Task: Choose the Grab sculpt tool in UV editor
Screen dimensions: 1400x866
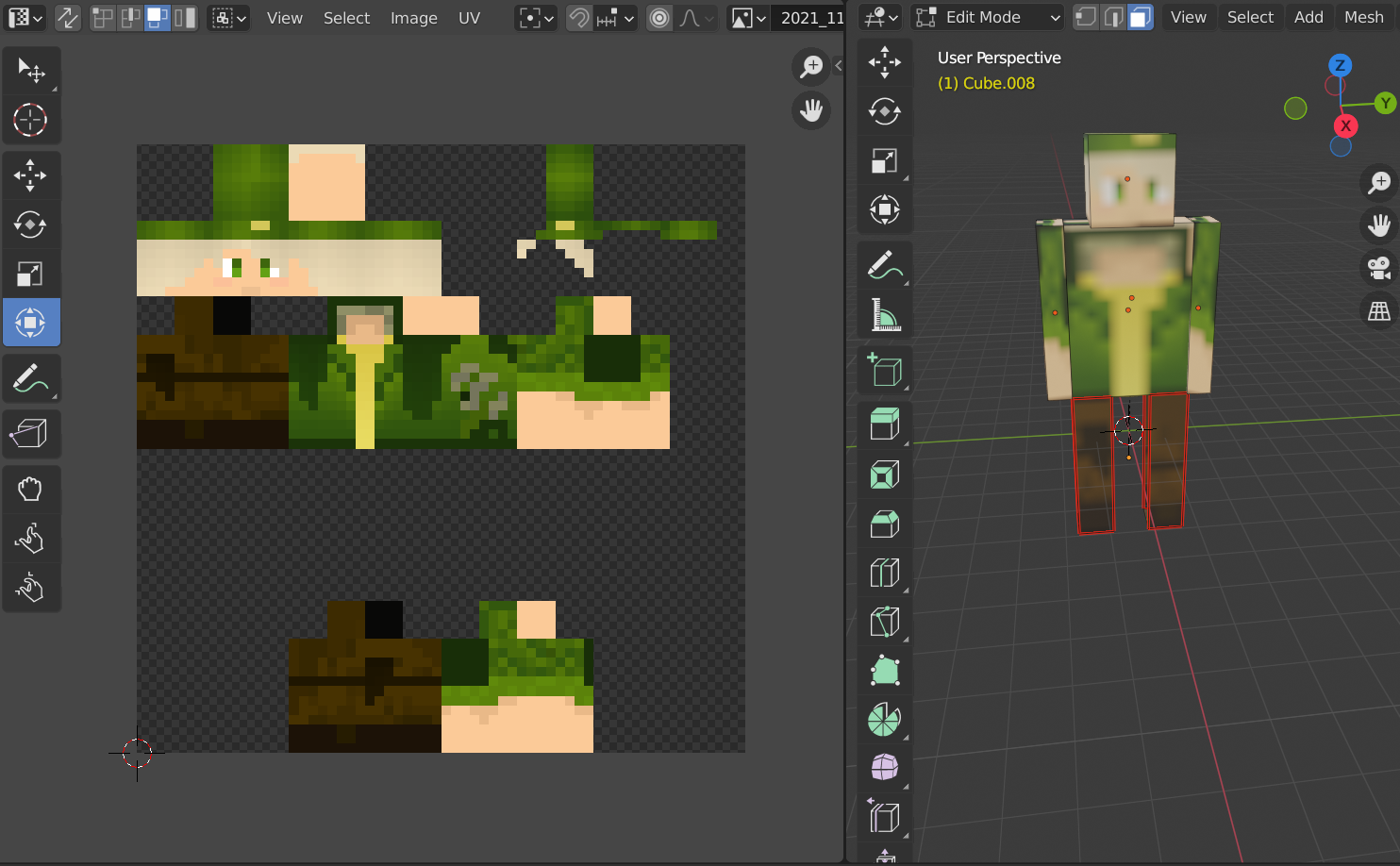Action: coord(30,489)
